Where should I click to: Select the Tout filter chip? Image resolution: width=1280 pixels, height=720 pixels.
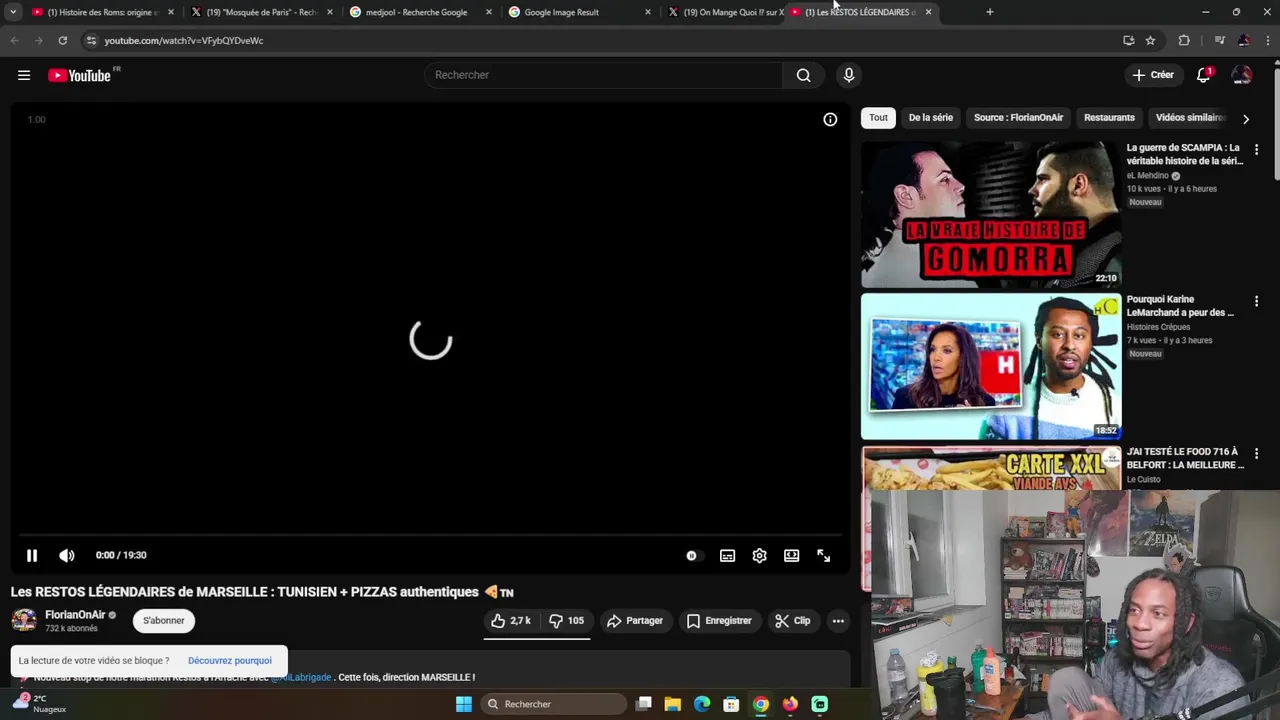coord(878,118)
